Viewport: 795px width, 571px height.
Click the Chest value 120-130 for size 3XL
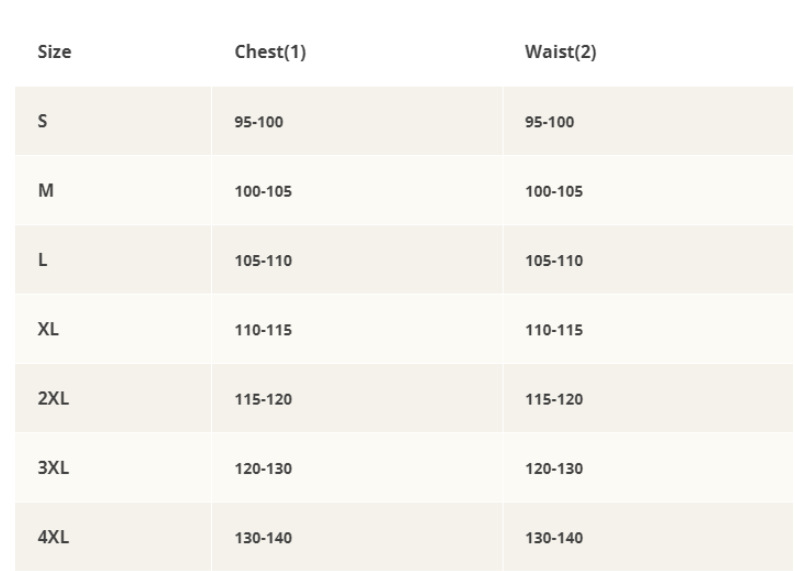263,469
